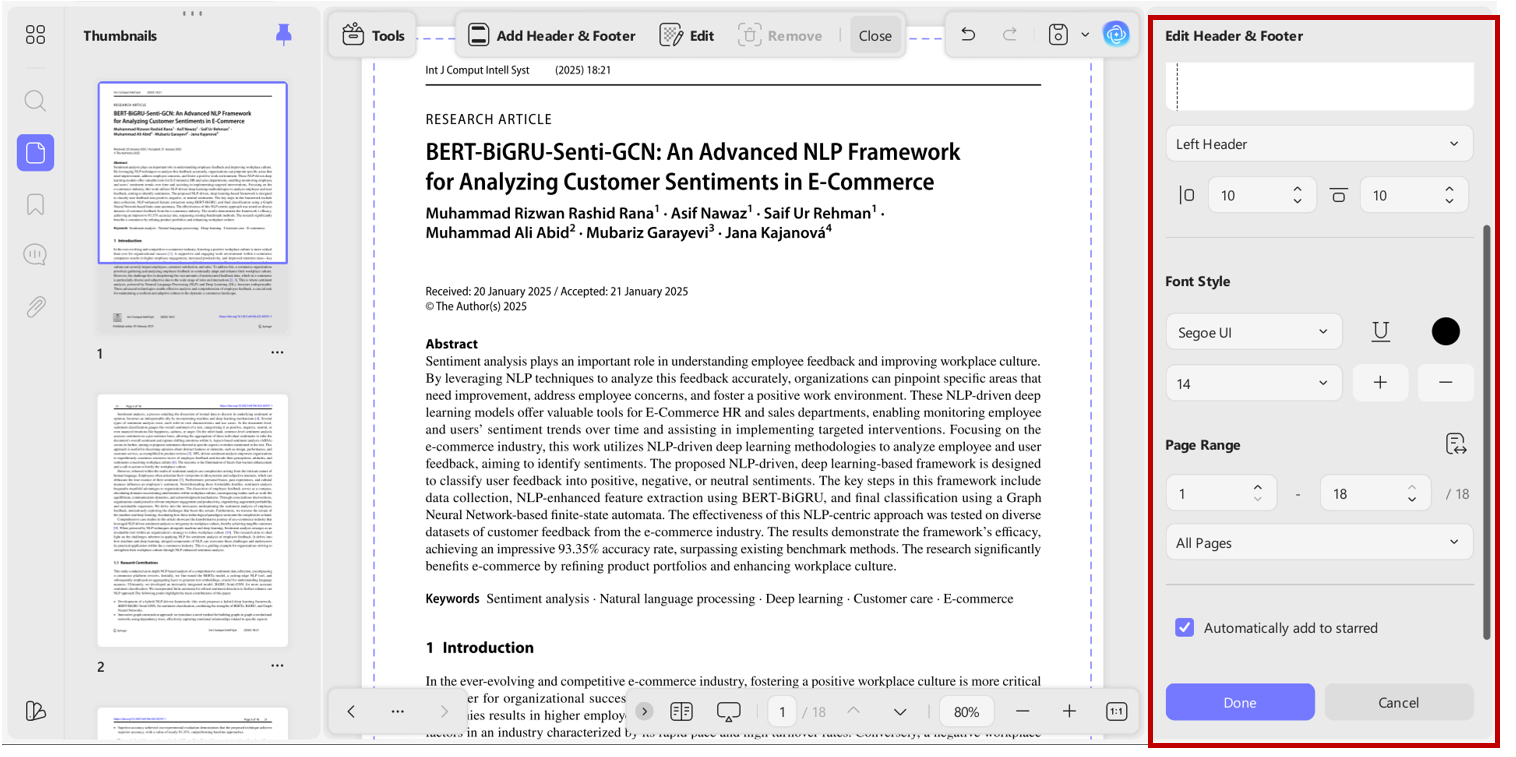Image resolution: width=1516 pixels, height=757 pixels.
Task: Decrease font size with minus button
Action: [1445, 383]
